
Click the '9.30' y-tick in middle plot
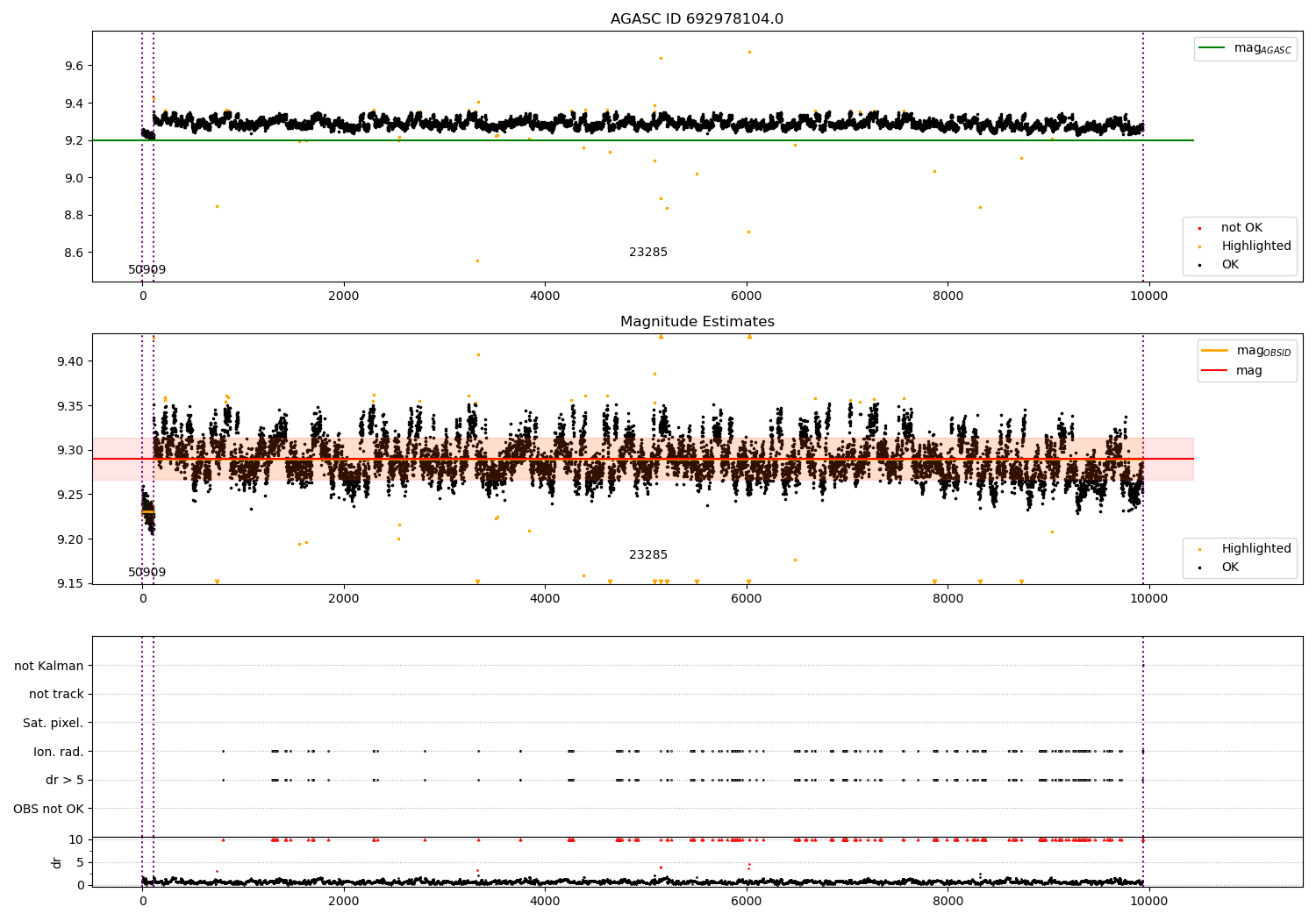click(70, 451)
